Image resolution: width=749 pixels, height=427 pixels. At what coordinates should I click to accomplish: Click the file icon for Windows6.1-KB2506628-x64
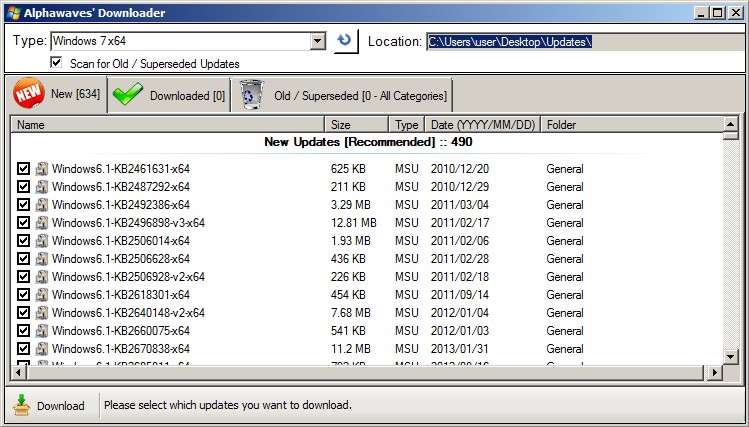tap(42, 259)
